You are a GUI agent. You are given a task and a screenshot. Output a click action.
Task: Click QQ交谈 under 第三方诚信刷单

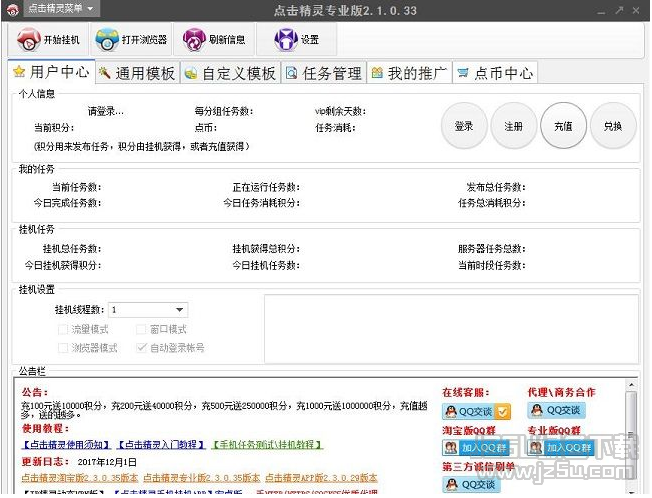(x=472, y=484)
